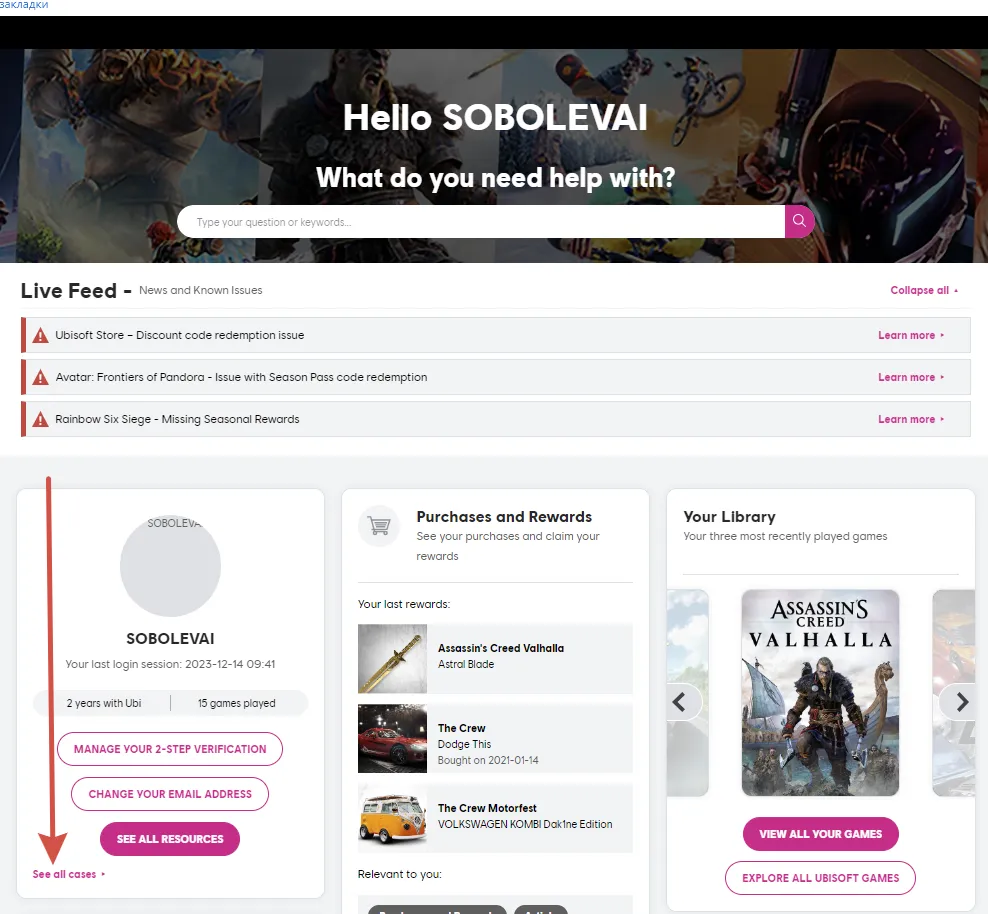The image size is (988, 914).
Task: Click Change Your Email Address button
Action: pos(170,794)
